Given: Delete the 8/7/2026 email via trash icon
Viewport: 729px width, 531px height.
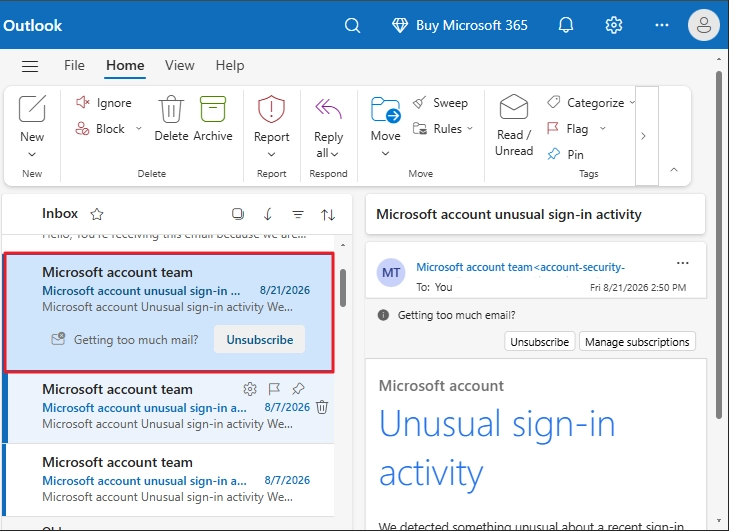Looking at the screenshot, I should pos(322,407).
